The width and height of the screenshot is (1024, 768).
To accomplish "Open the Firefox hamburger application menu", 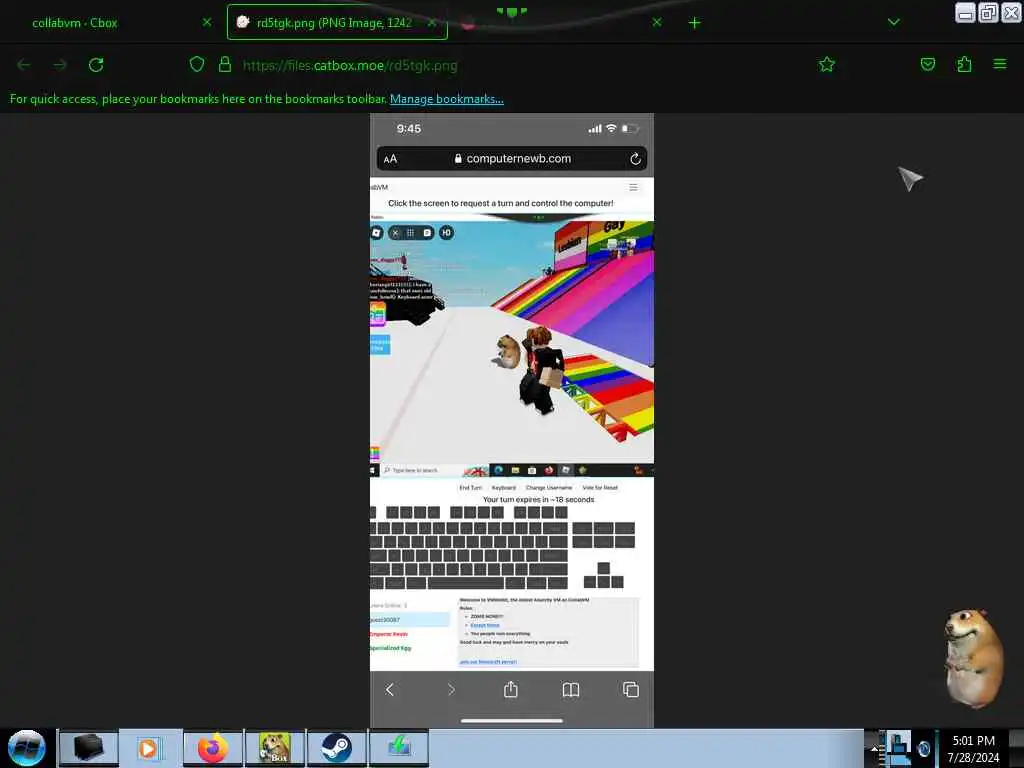I will point(1000,65).
